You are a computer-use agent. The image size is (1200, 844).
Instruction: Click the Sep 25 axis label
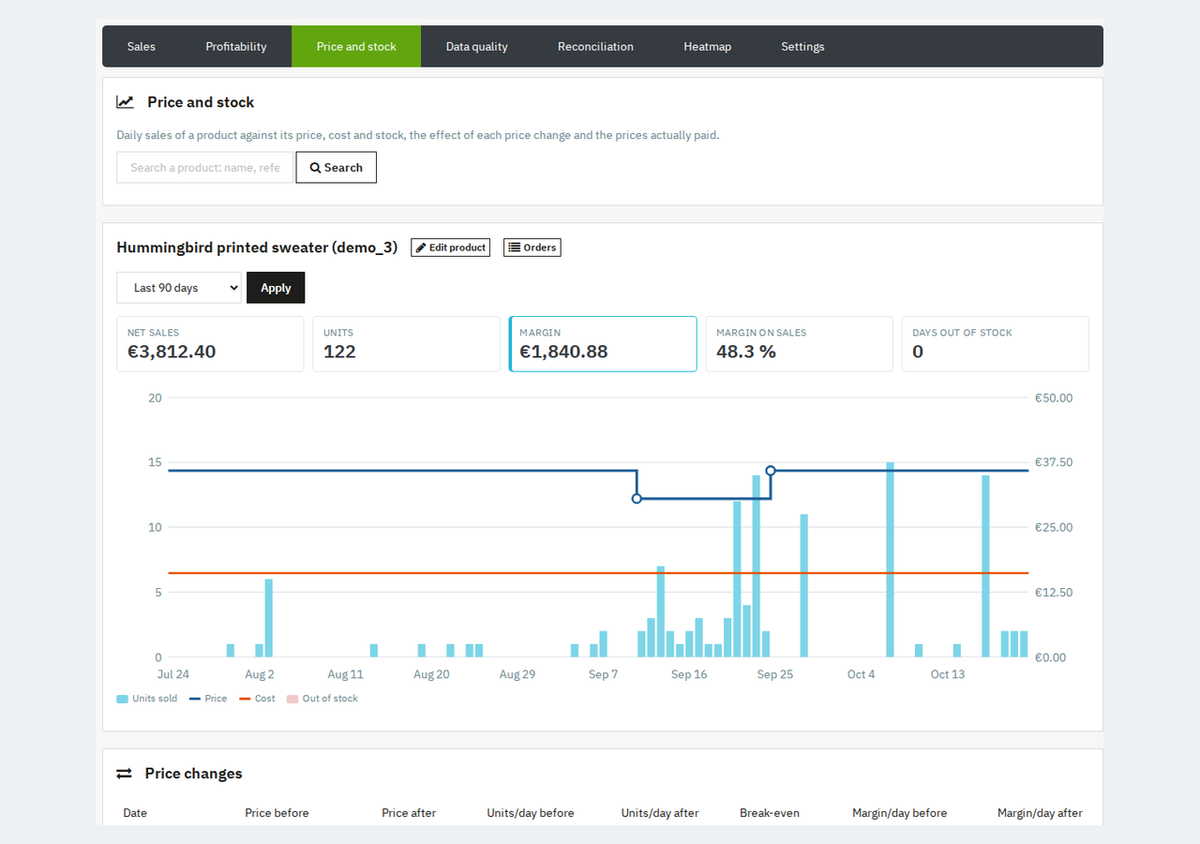[x=775, y=675]
